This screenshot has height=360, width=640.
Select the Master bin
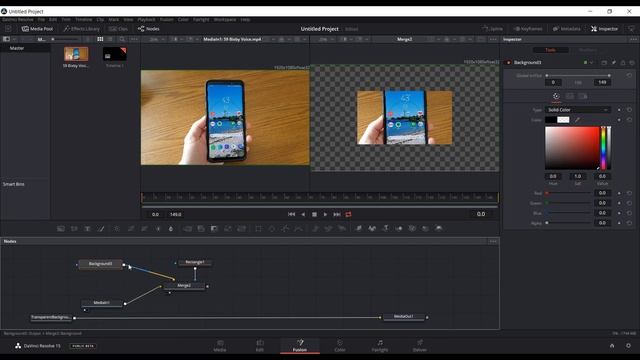point(17,48)
